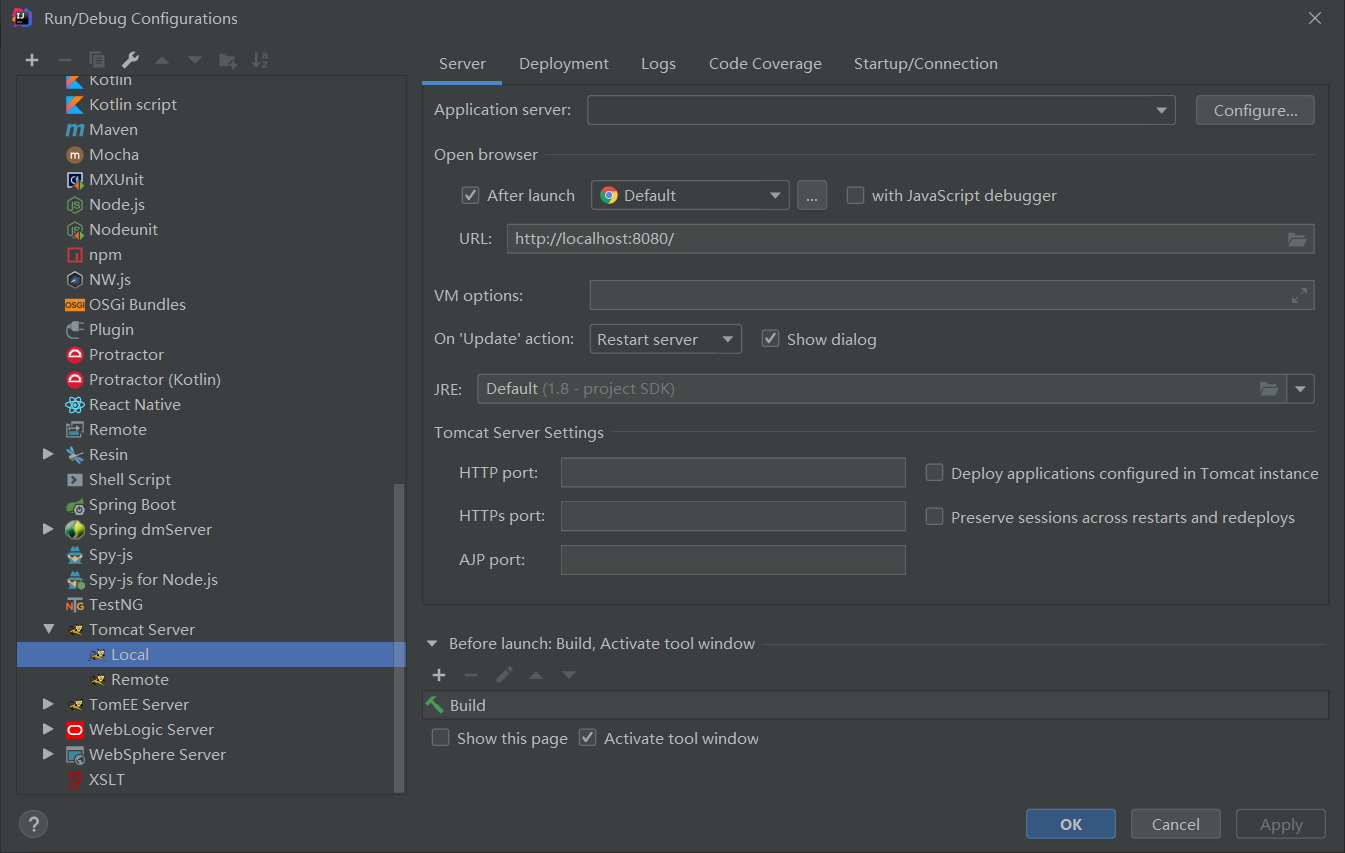Click the URL field folder browse icon

pyautogui.click(x=1297, y=239)
